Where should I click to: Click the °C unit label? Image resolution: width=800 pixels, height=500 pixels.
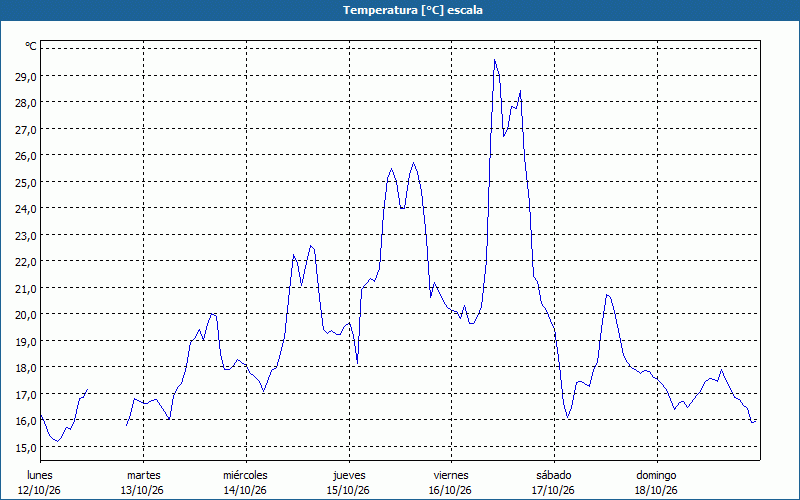[31, 46]
